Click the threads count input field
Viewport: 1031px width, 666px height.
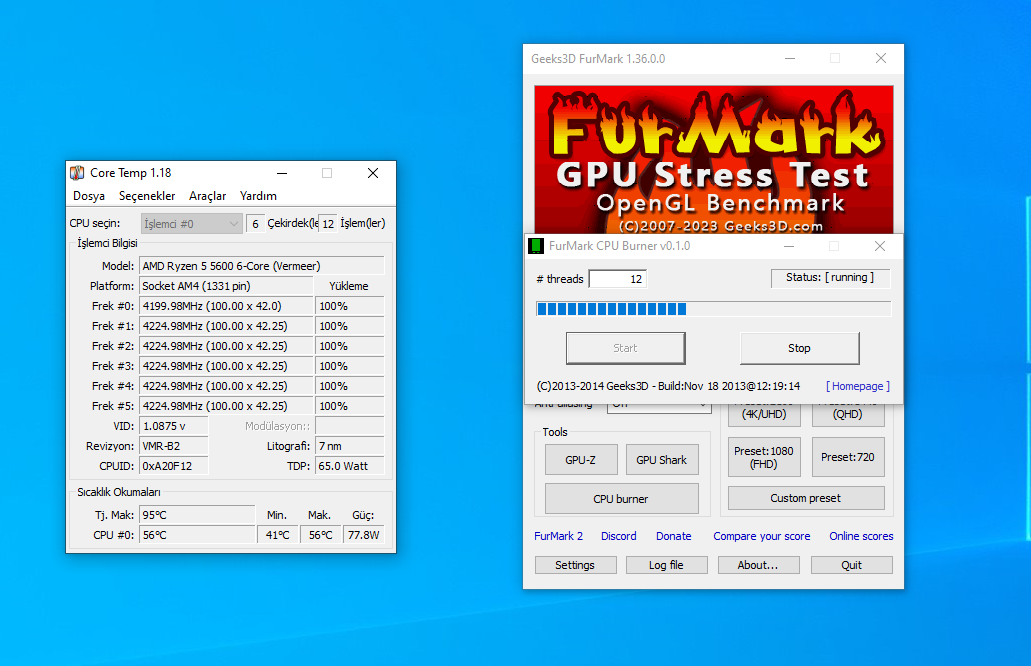click(x=617, y=279)
